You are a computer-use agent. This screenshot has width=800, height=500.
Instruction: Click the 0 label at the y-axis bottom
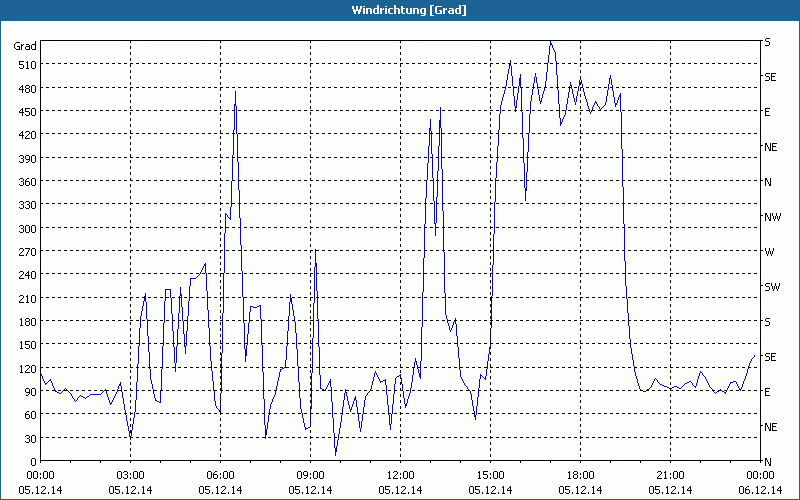[x=33, y=461]
